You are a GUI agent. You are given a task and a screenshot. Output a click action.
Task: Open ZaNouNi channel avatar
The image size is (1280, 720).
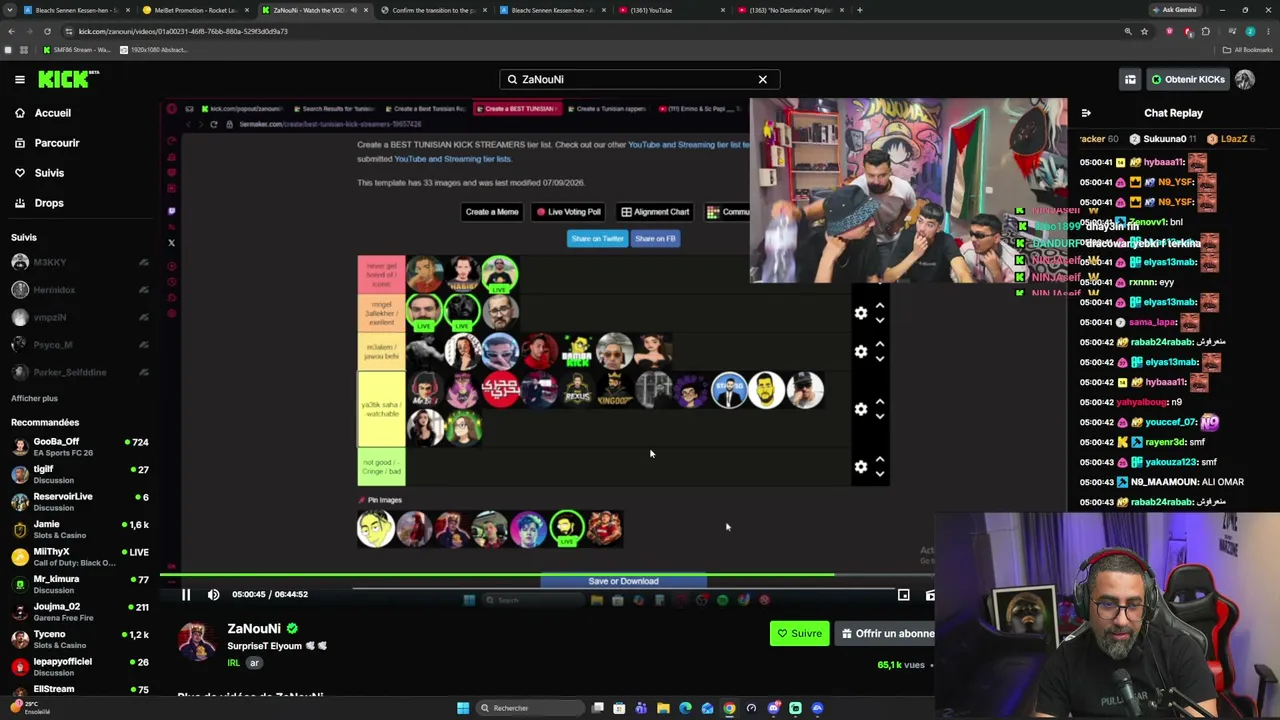[196, 641]
